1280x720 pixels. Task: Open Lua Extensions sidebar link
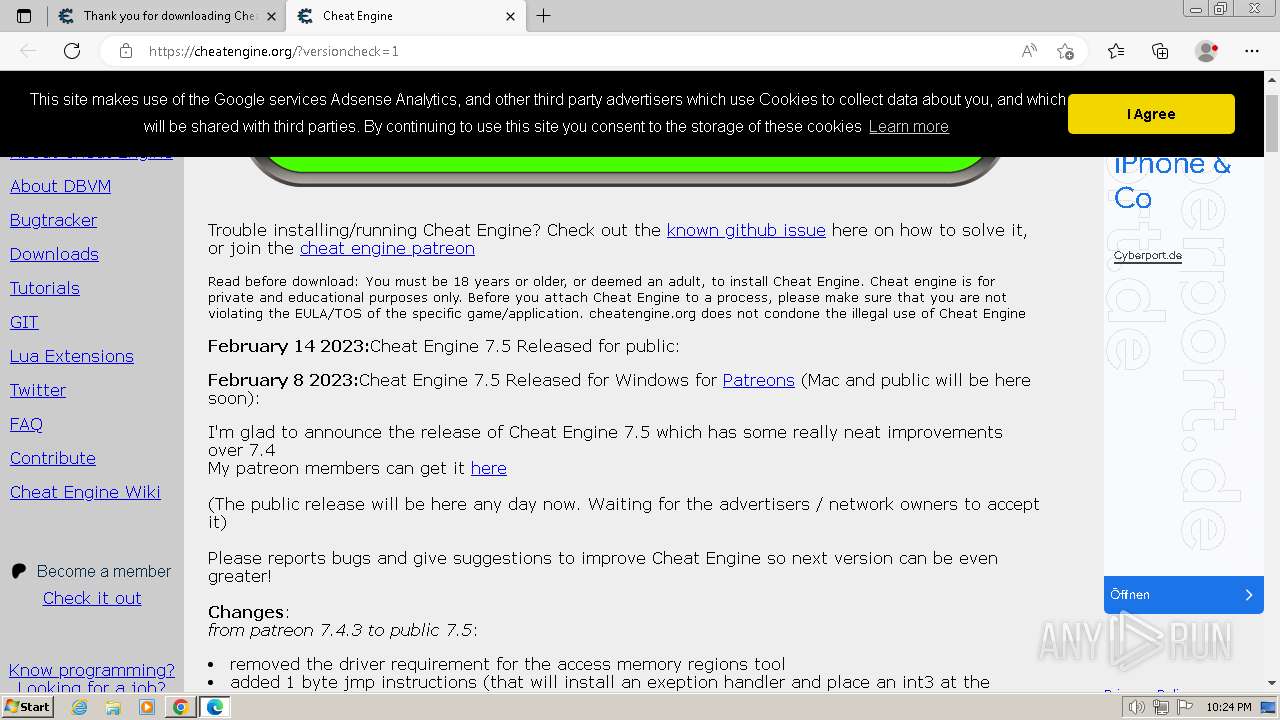tap(71, 356)
